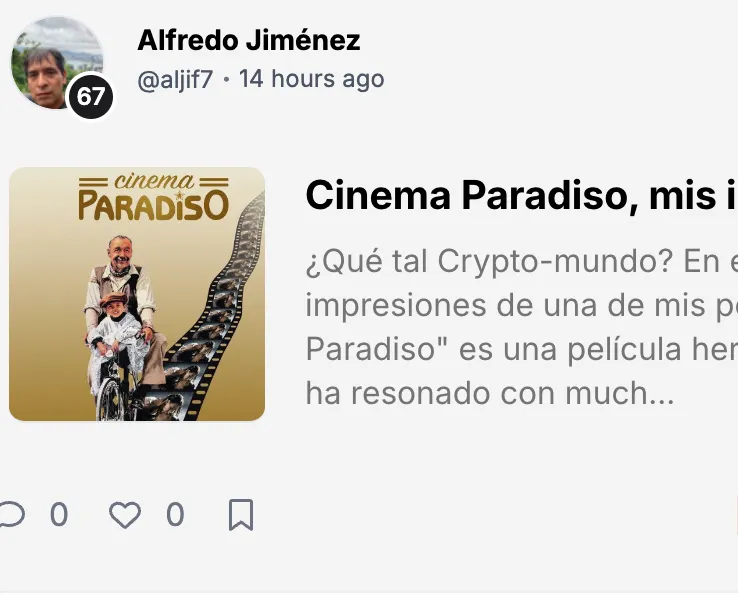Open Alfredo Jiménez's profile avatar
The image size is (738, 600).
point(57,63)
